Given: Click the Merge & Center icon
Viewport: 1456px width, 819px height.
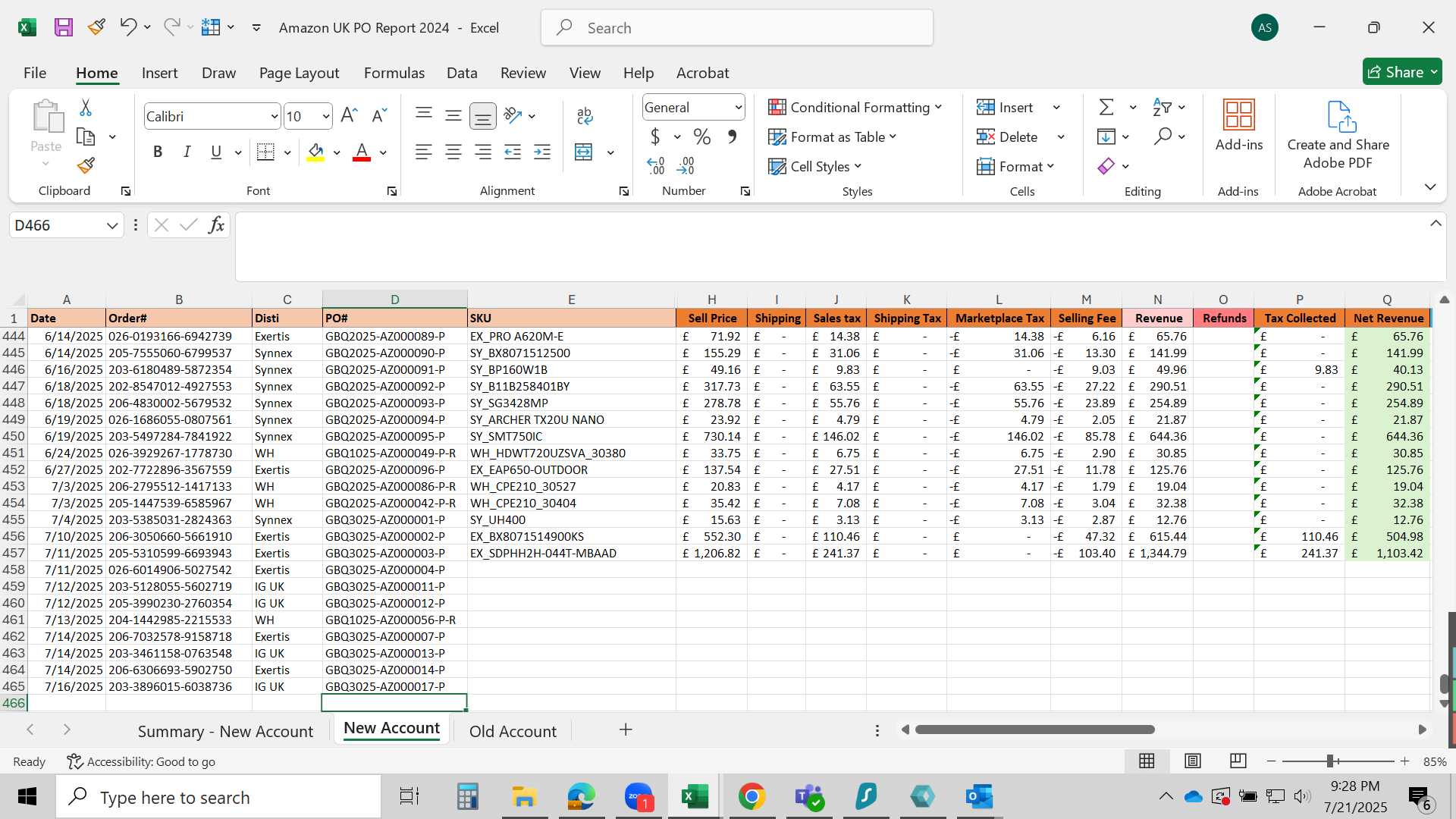Looking at the screenshot, I should (584, 152).
